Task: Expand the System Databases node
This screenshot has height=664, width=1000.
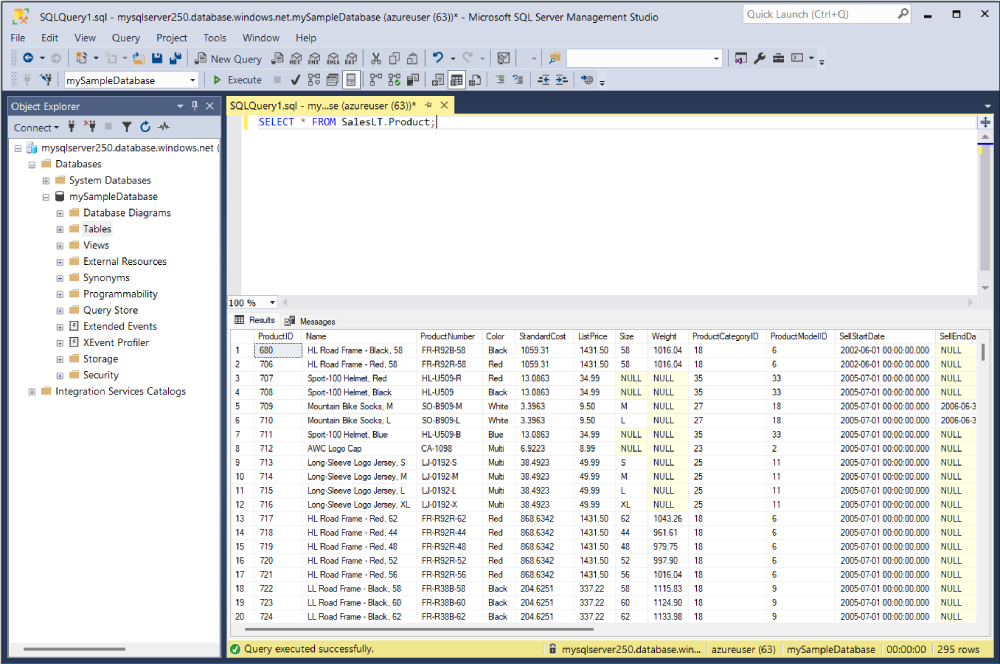Action: pyautogui.click(x=45, y=181)
